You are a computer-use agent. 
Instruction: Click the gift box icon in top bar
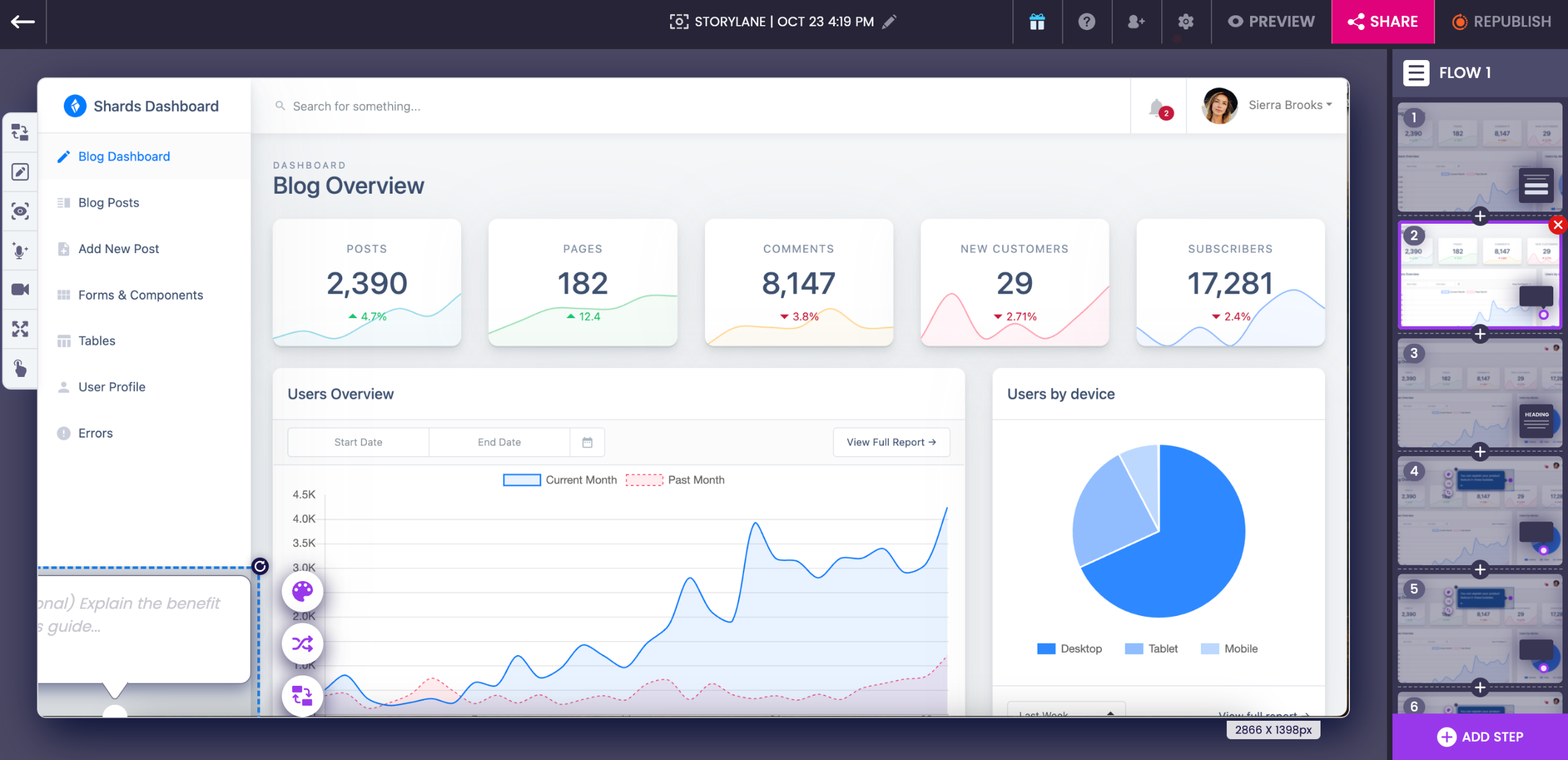pyautogui.click(x=1037, y=22)
